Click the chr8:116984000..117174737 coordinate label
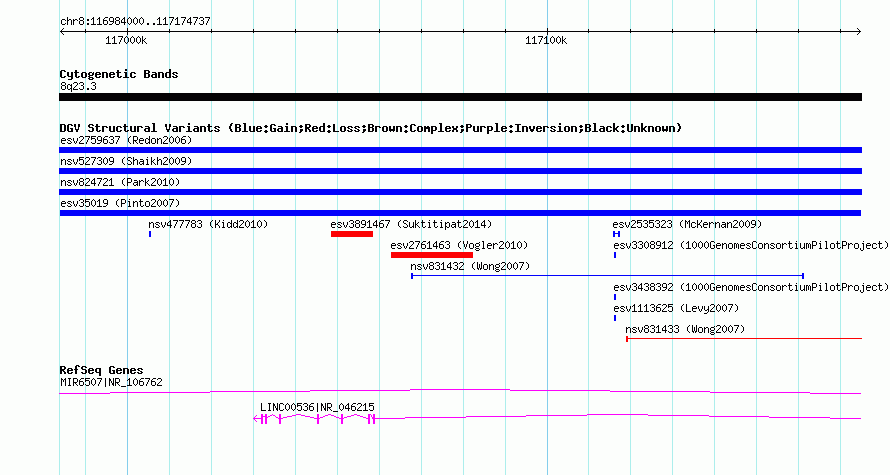890x475 pixels. tap(135, 22)
